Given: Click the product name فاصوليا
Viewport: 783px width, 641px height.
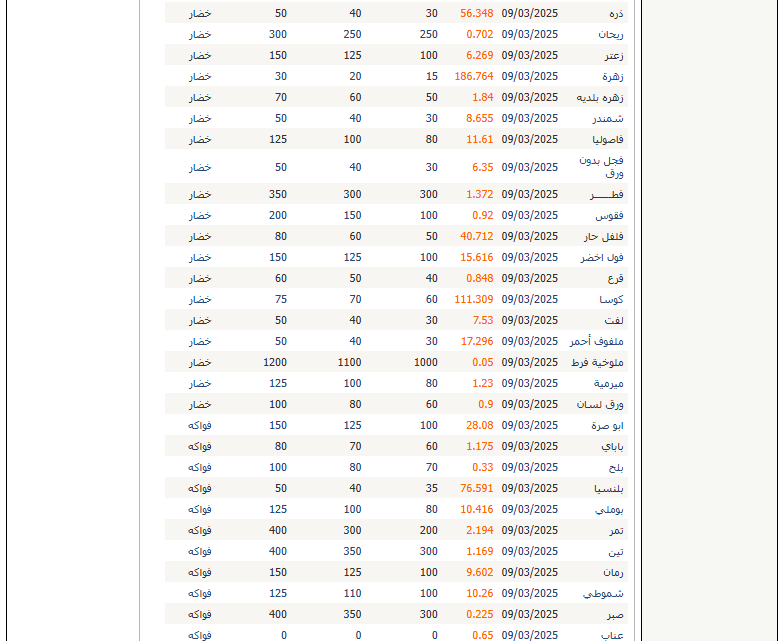Looking at the screenshot, I should (608, 139).
